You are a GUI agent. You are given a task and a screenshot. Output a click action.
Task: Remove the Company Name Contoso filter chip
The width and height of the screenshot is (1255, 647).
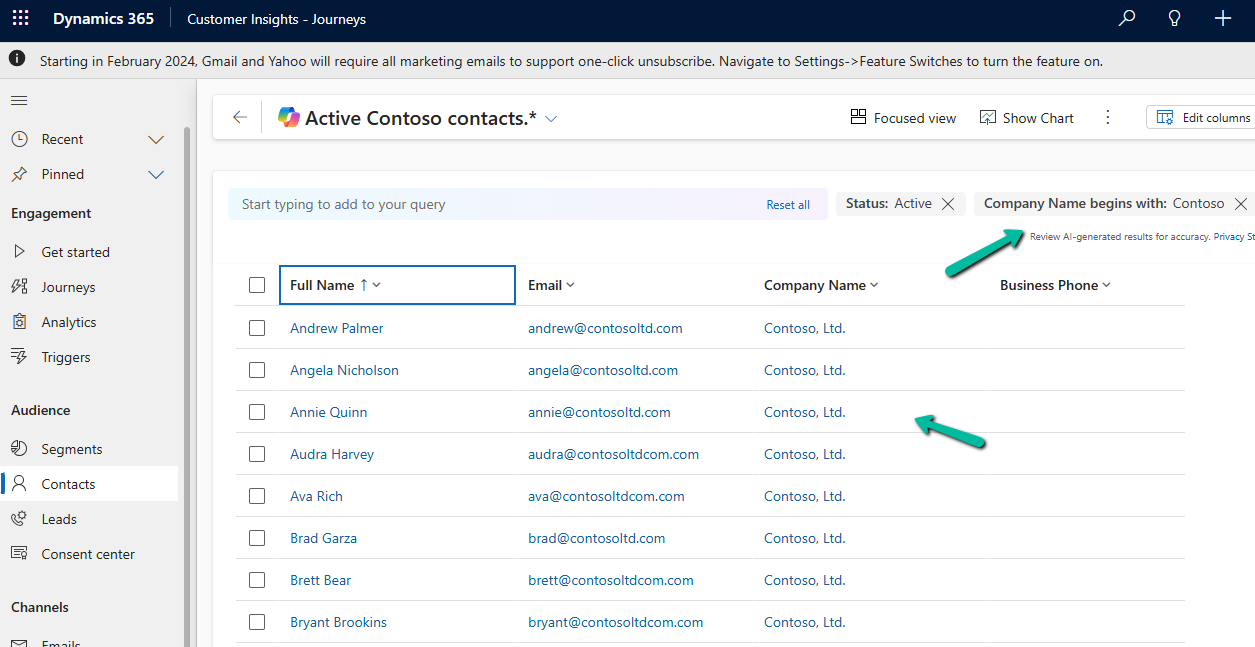pyautogui.click(x=1240, y=204)
